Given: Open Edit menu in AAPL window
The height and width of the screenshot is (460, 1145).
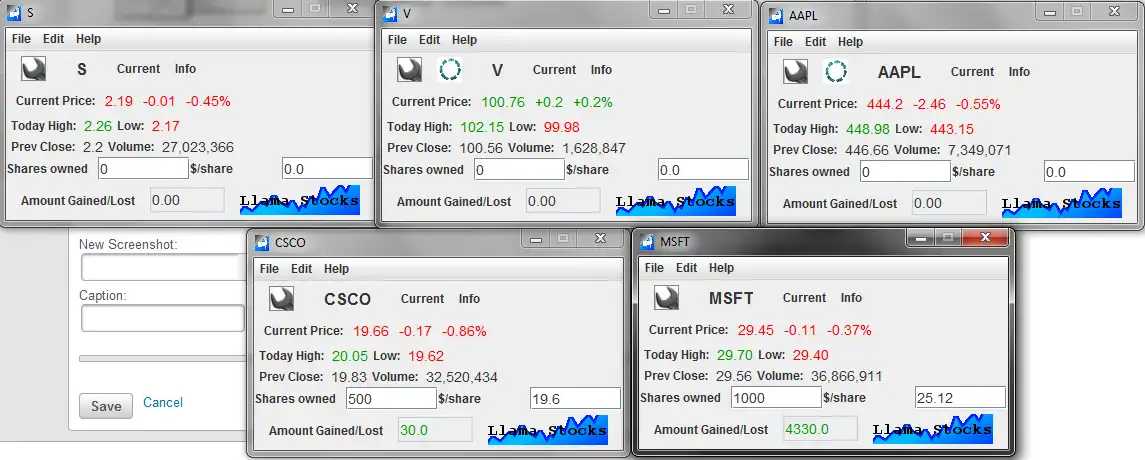Looking at the screenshot, I should click(x=816, y=42).
